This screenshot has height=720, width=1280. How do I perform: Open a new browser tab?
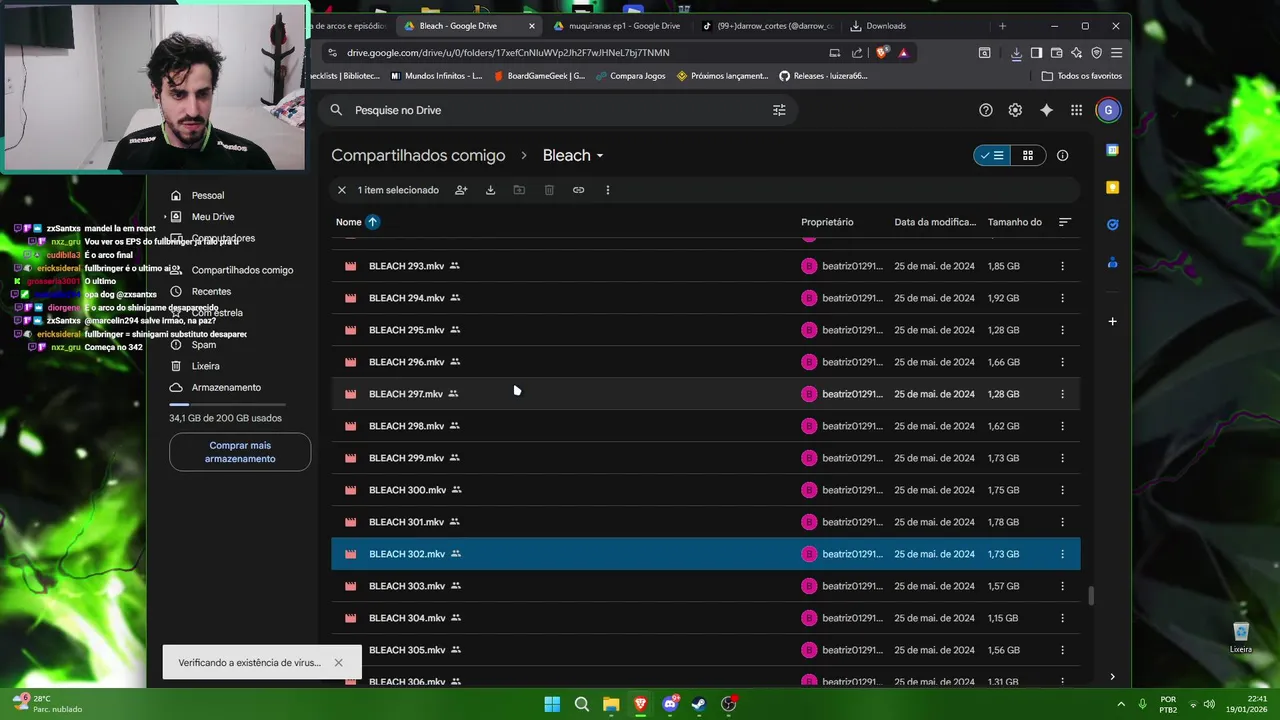pyautogui.click(x=1002, y=26)
